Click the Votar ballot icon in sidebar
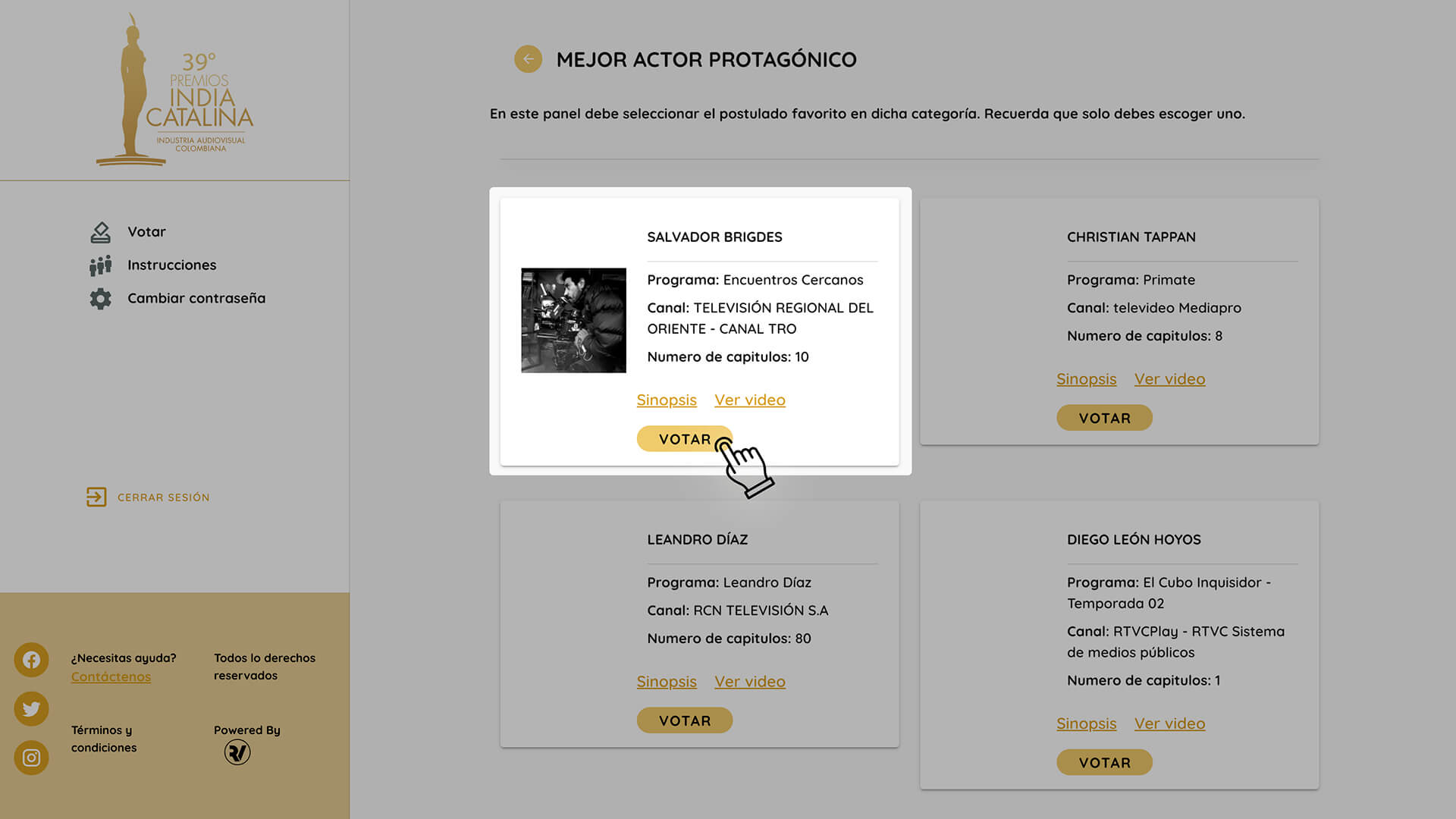 (100, 232)
